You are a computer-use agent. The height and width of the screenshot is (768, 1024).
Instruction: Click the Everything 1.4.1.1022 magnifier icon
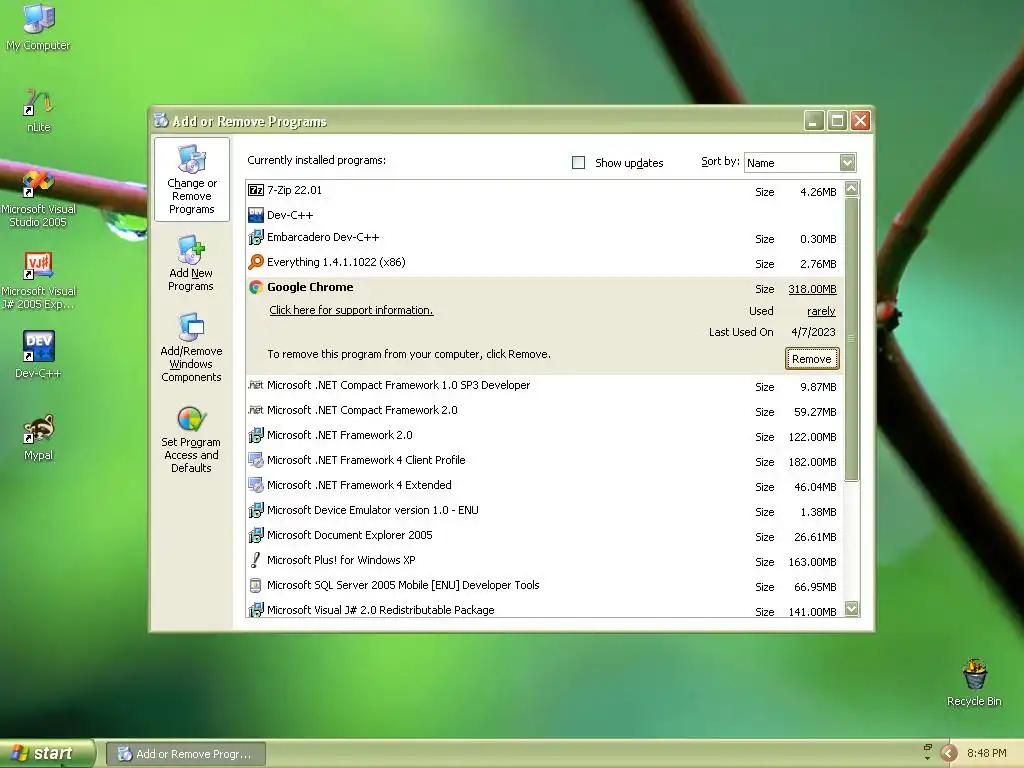(x=256, y=263)
